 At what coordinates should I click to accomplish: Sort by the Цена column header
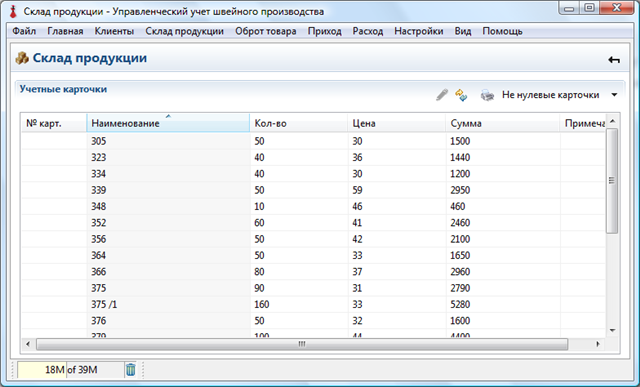click(396, 123)
